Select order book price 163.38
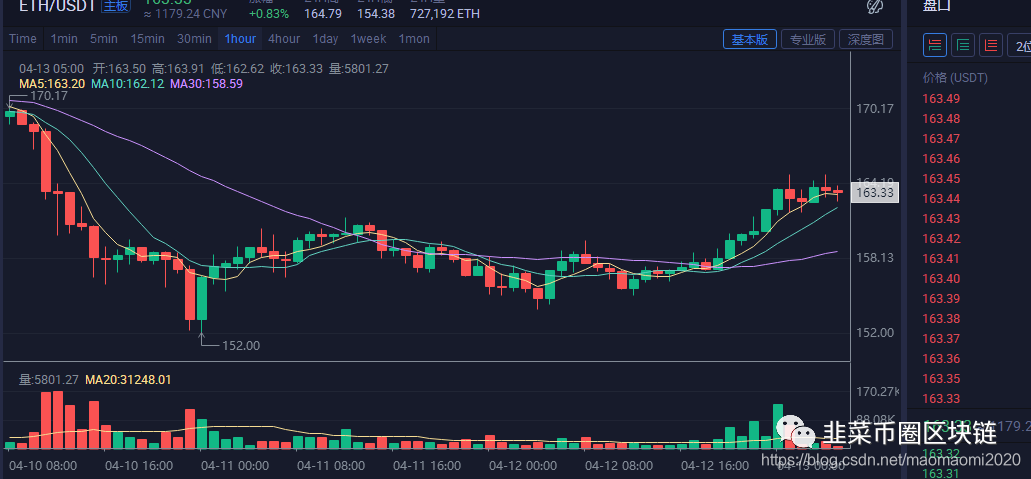Image resolution: width=1031 pixels, height=479 pixels. (x=941, y=318)
